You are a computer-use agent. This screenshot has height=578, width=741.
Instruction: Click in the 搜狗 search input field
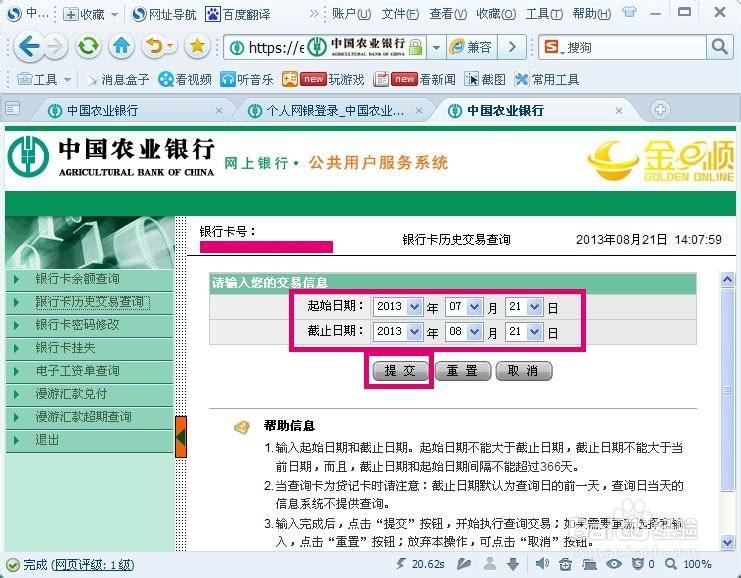coord(636,47)
